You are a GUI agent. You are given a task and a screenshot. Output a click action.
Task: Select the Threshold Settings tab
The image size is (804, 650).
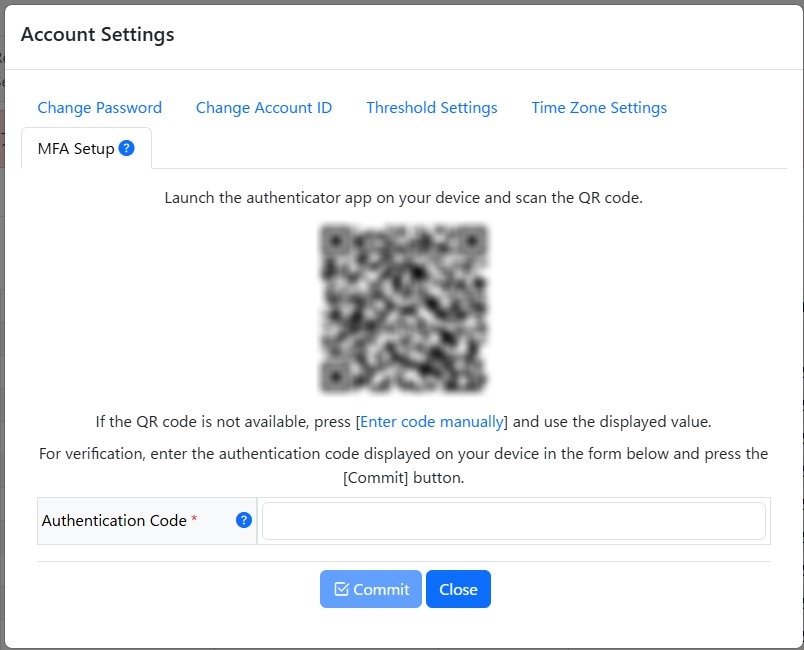coord(431,107)
